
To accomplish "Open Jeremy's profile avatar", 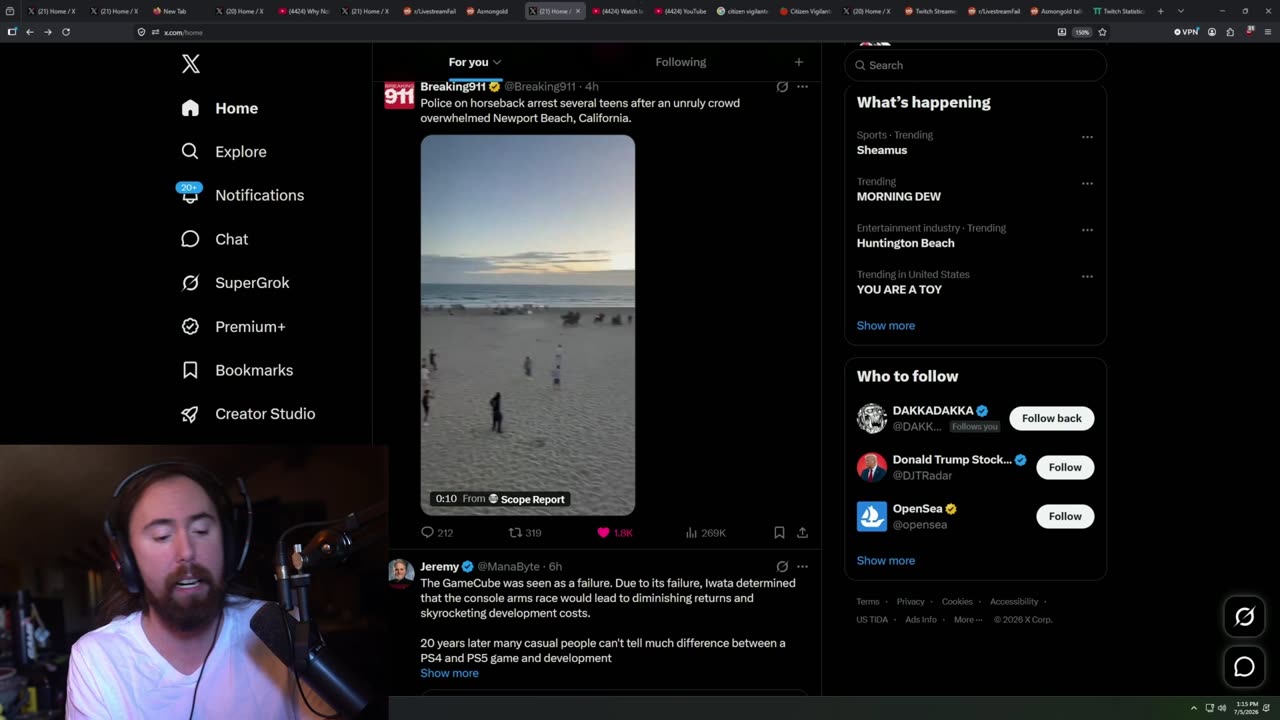I will [400, 573].
